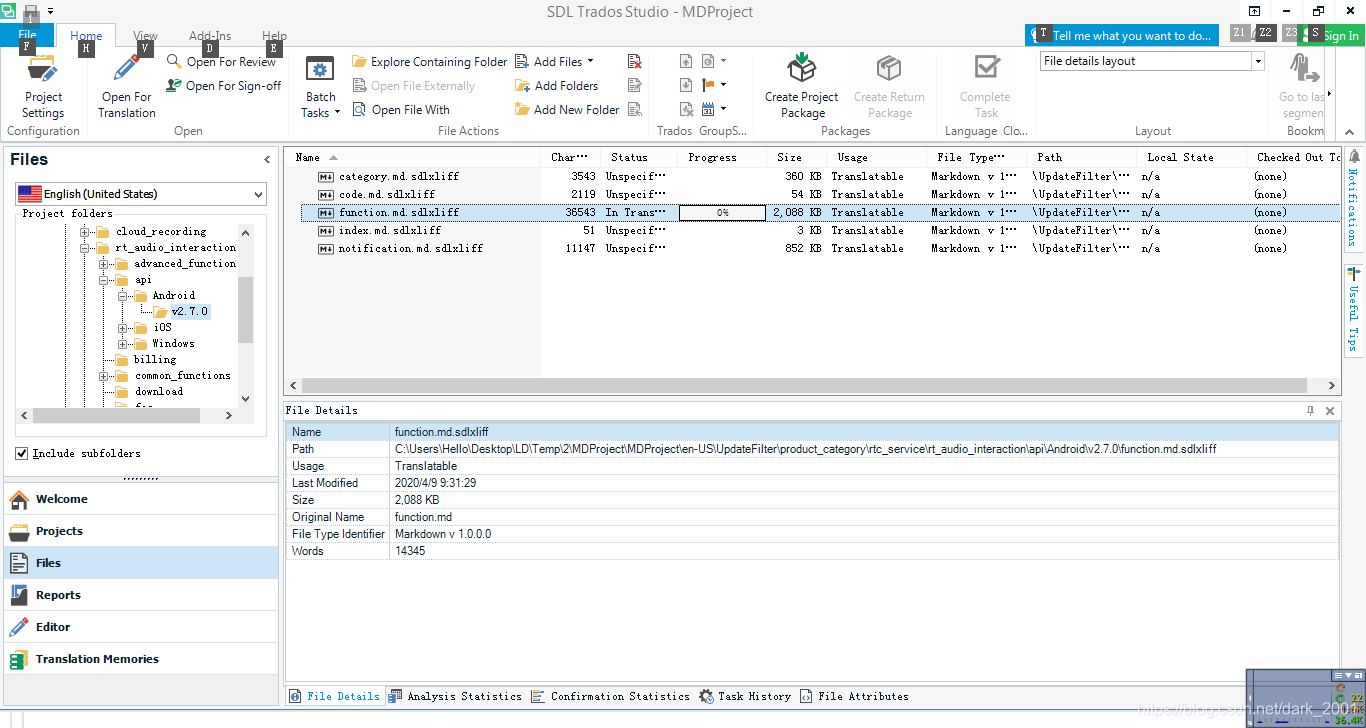The image size is (1366, 728).
Task: Open the Useful Tips side panel
Action: [1354, 310]
